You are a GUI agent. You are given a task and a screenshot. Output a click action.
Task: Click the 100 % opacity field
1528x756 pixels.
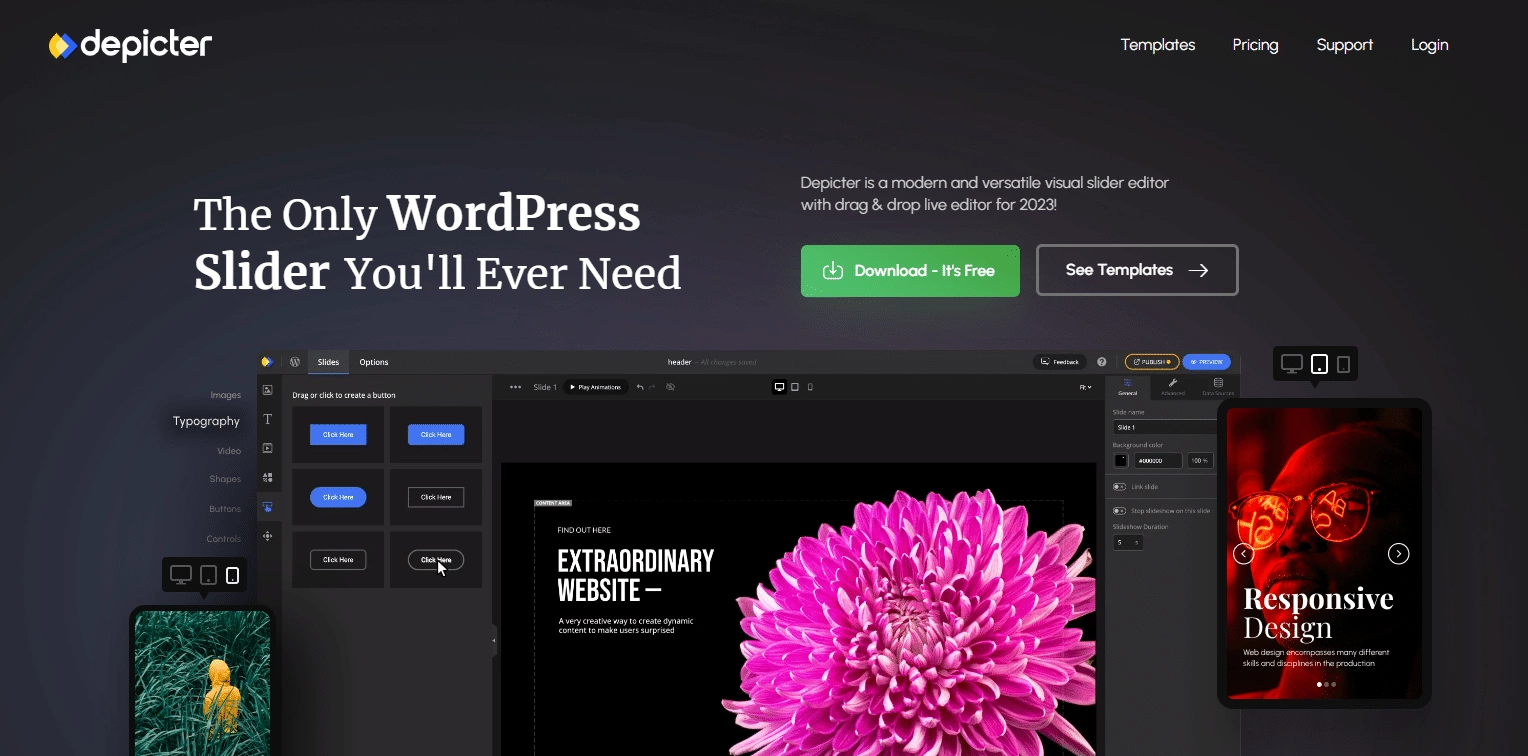[x=1200, y=461]
